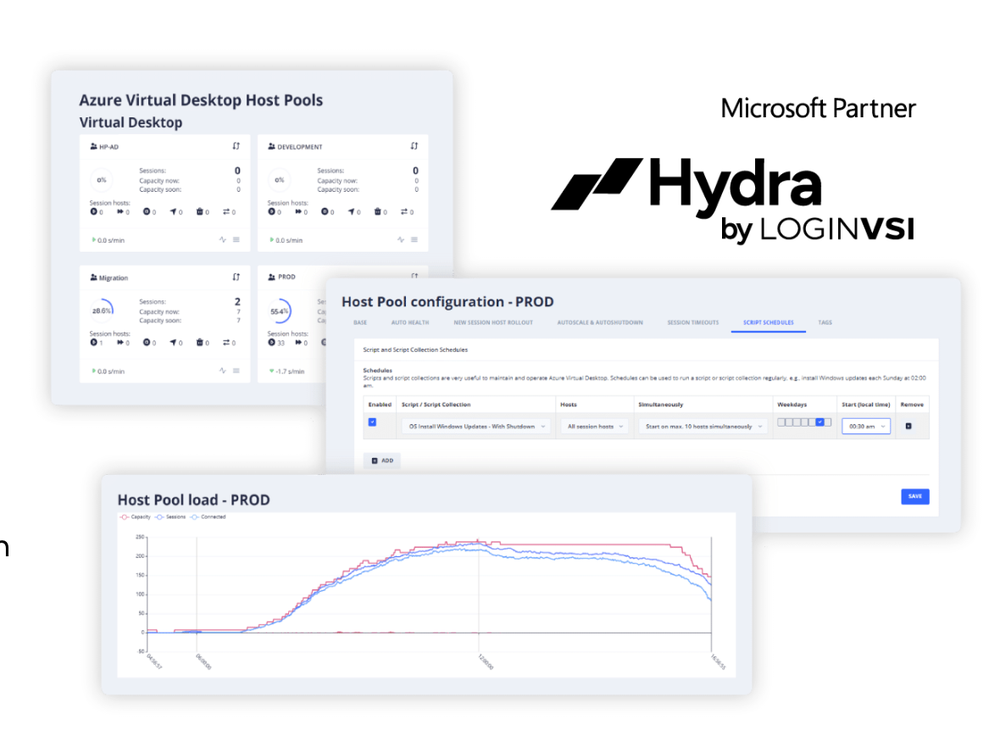Open the Script / Script Collection dropdown
Image resolution: width=1000 pixels, height=738 pixels.
(x=475, y=426)
